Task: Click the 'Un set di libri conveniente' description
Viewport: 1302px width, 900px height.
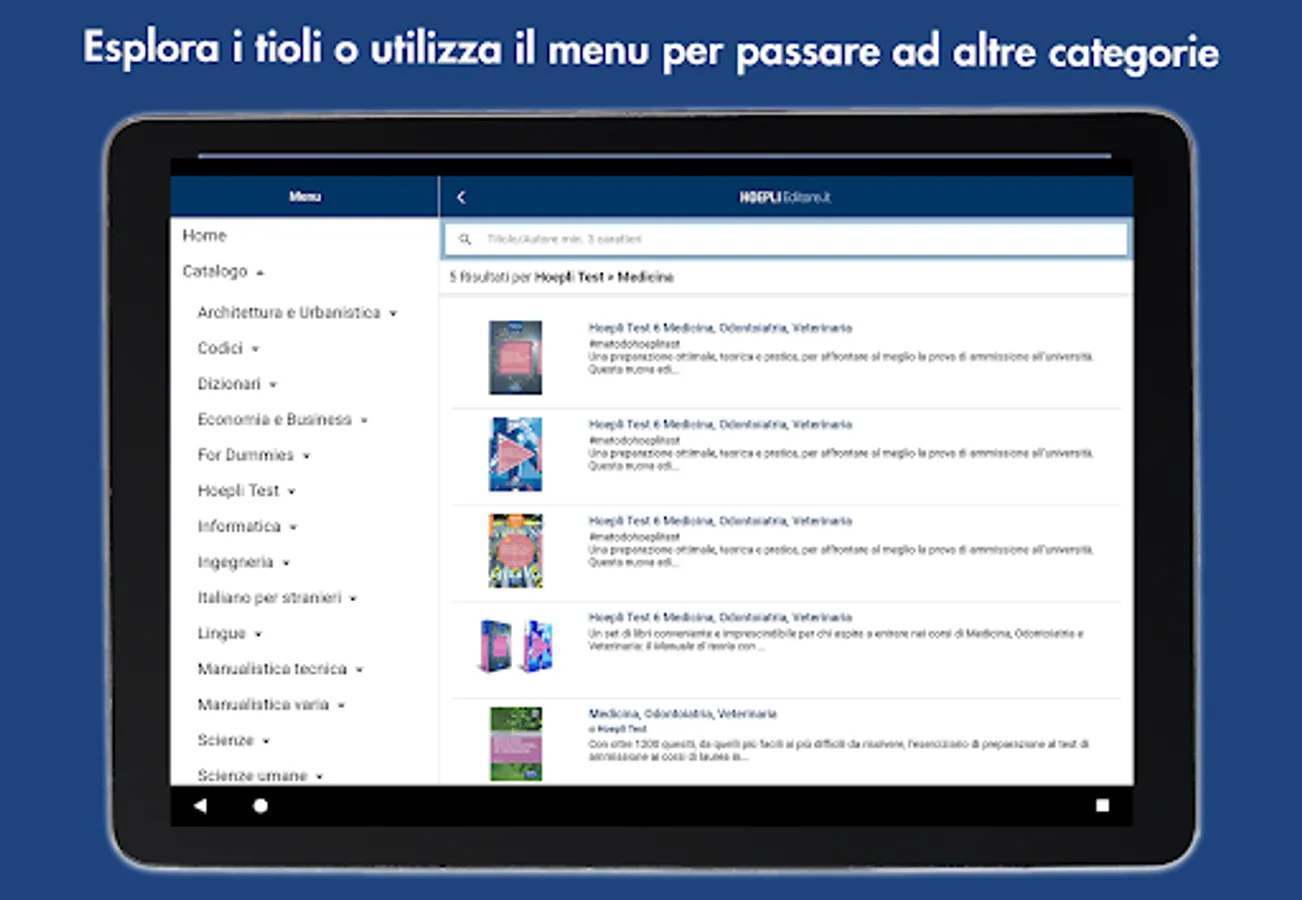Action: (835, 640)
